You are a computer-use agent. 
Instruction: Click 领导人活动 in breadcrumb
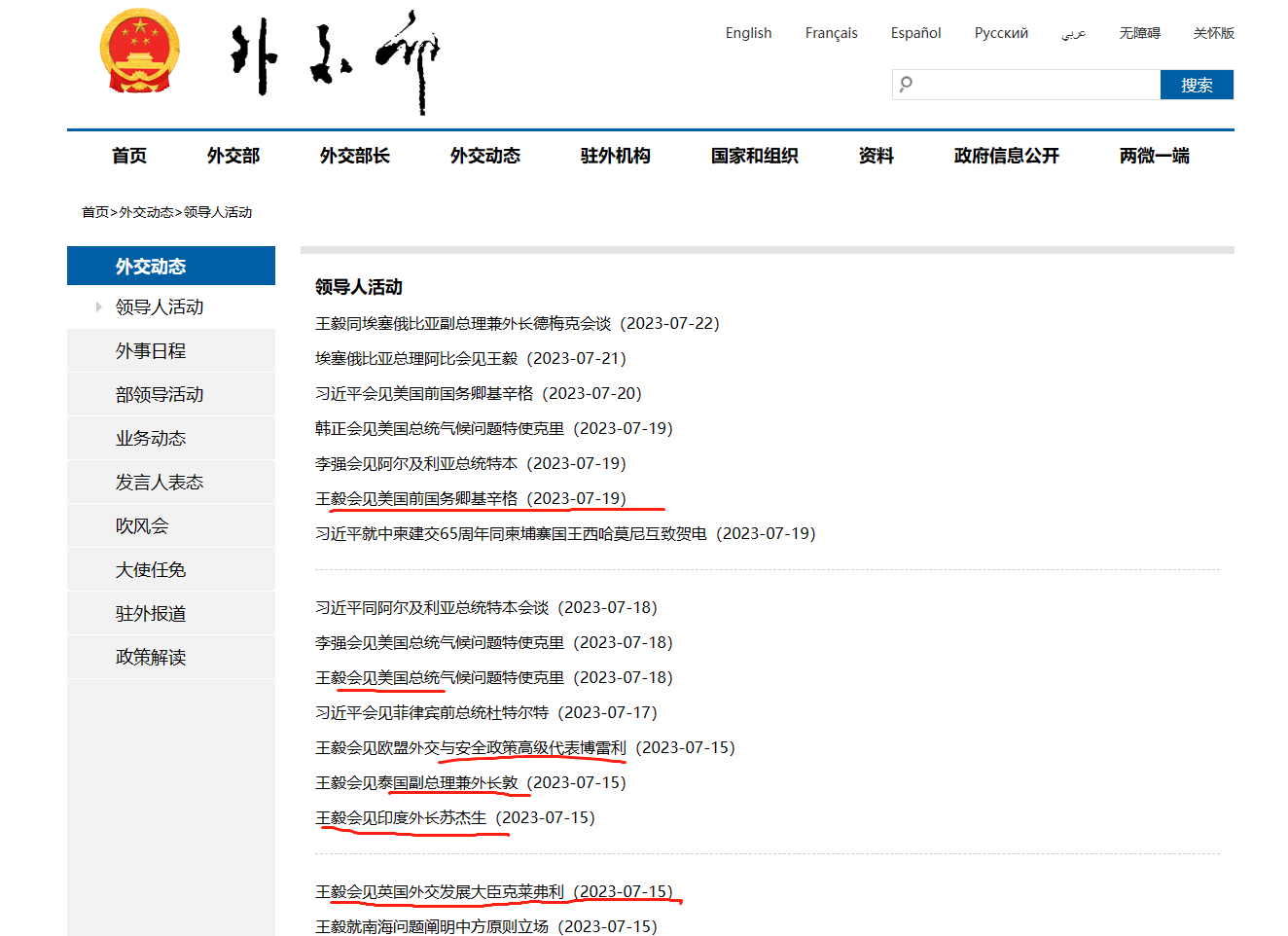(x=218, y=212)
